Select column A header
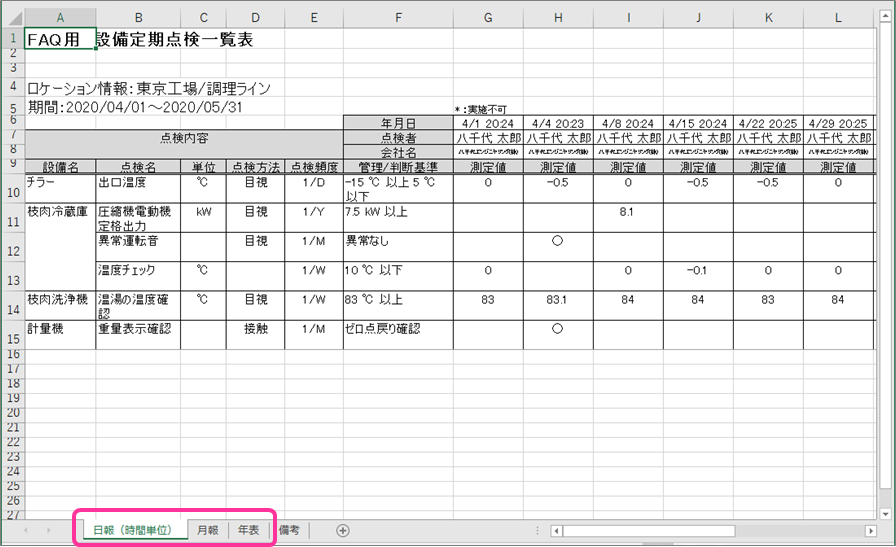 point(60,15)
